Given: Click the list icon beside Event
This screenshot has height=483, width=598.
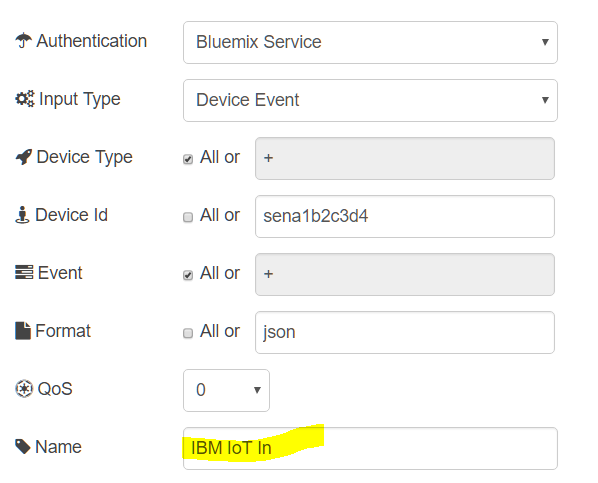Looking at the screenshot, I should tap(24, 272).
